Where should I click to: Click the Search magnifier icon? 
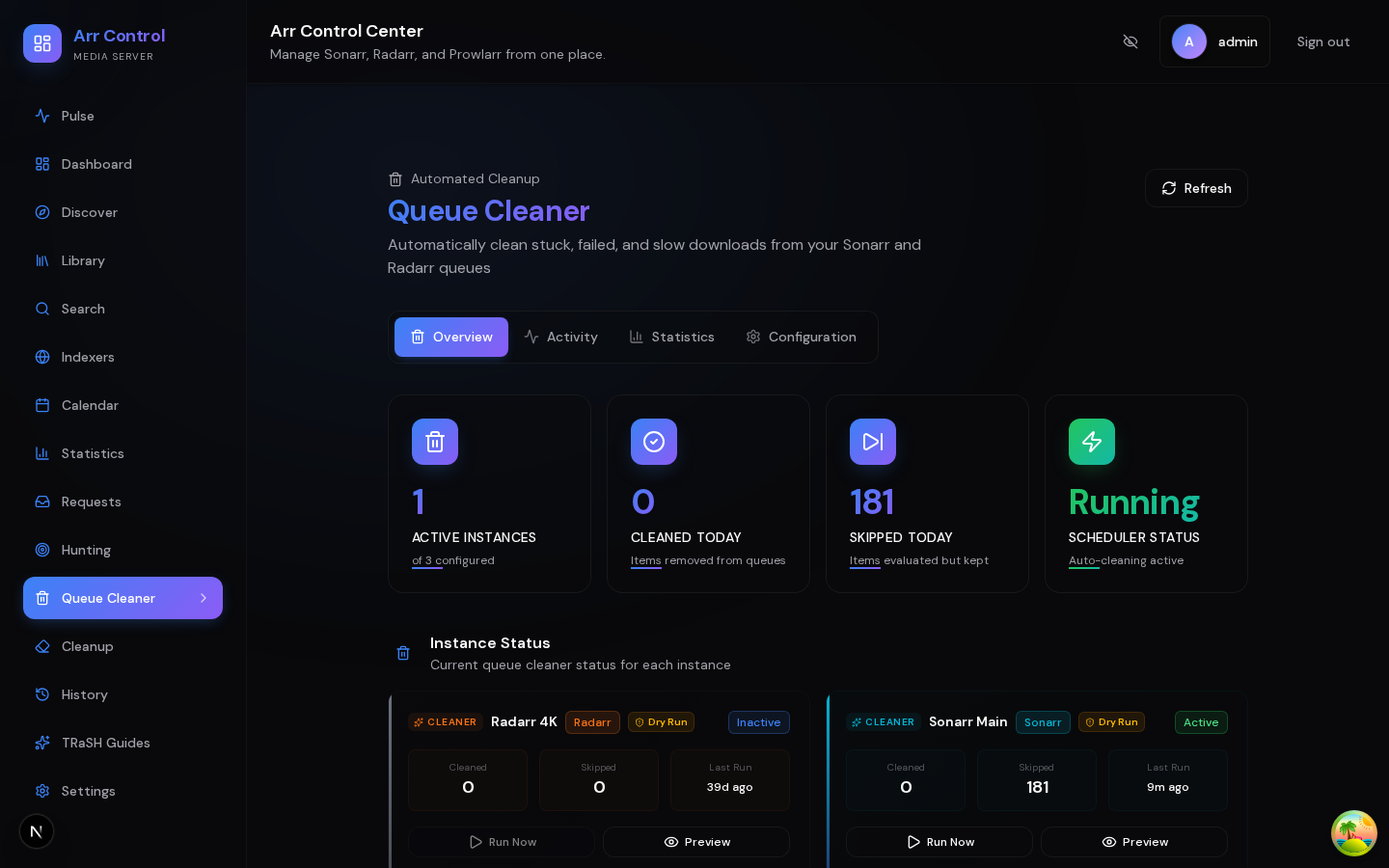(42, 309)
